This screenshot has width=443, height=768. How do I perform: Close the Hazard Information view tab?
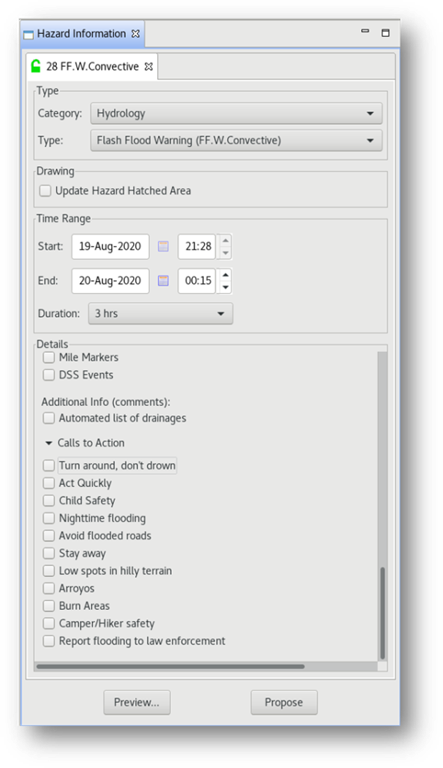point(136,34)
